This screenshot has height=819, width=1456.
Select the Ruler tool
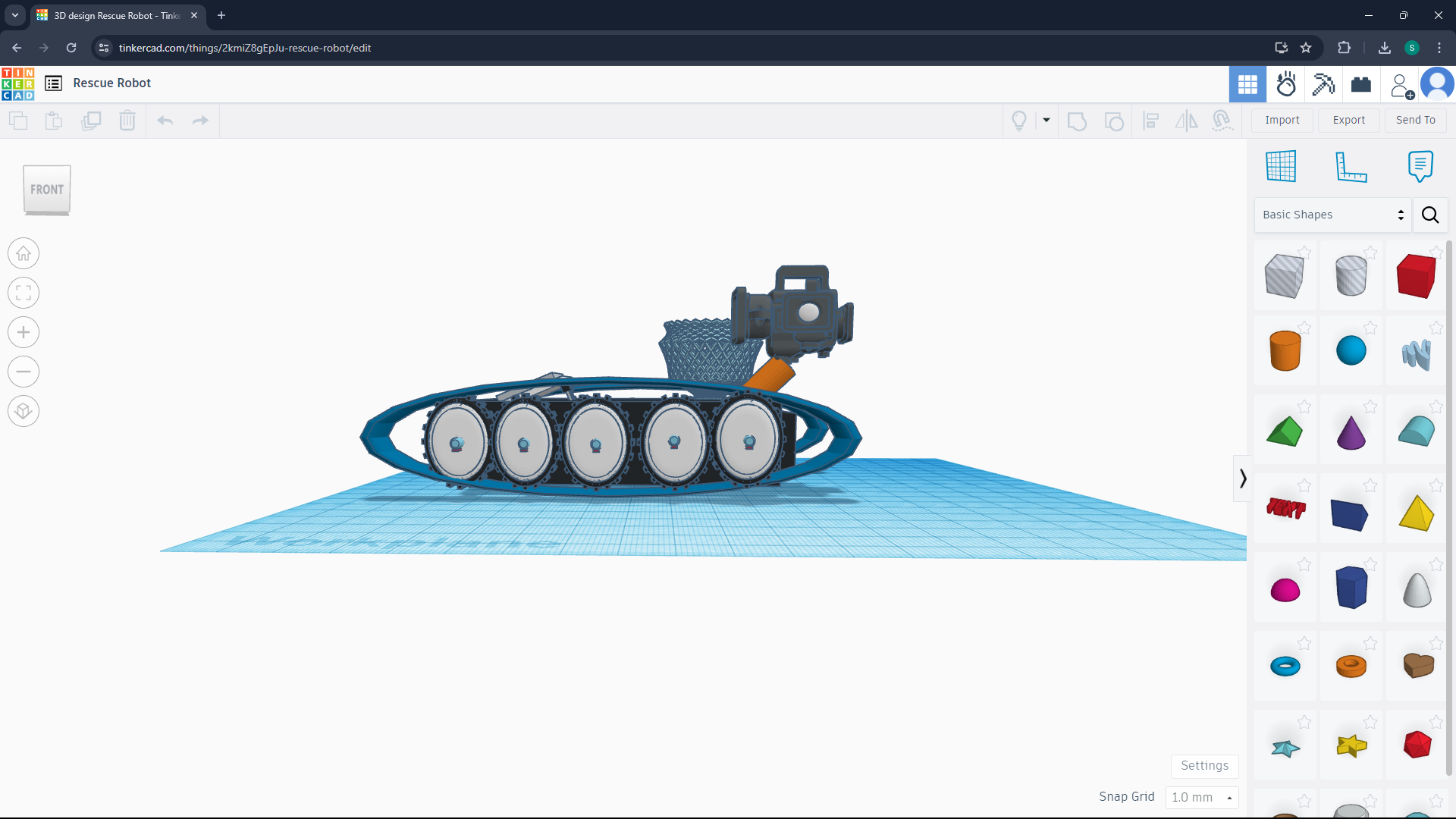point(1351,166)
